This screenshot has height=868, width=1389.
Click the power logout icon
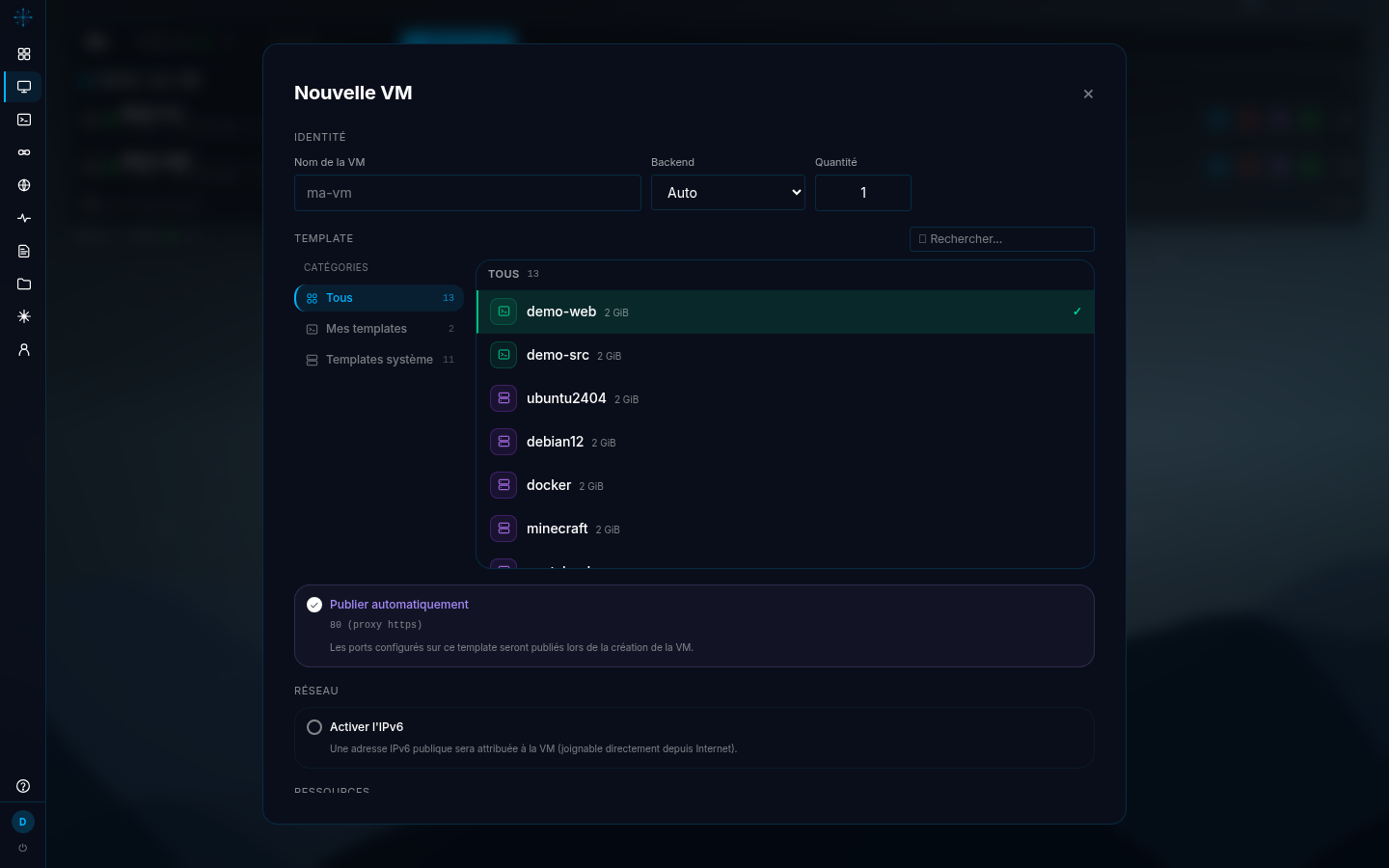click(23, 848)
